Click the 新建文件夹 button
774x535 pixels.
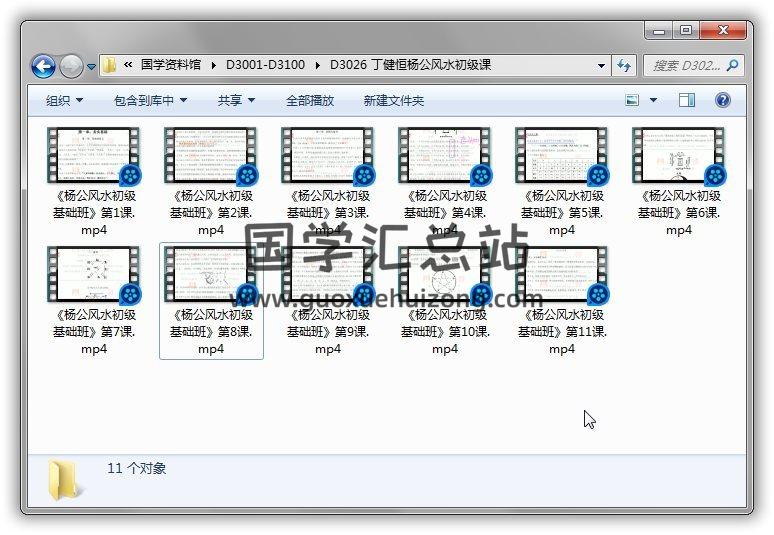[x=394, y=101]
